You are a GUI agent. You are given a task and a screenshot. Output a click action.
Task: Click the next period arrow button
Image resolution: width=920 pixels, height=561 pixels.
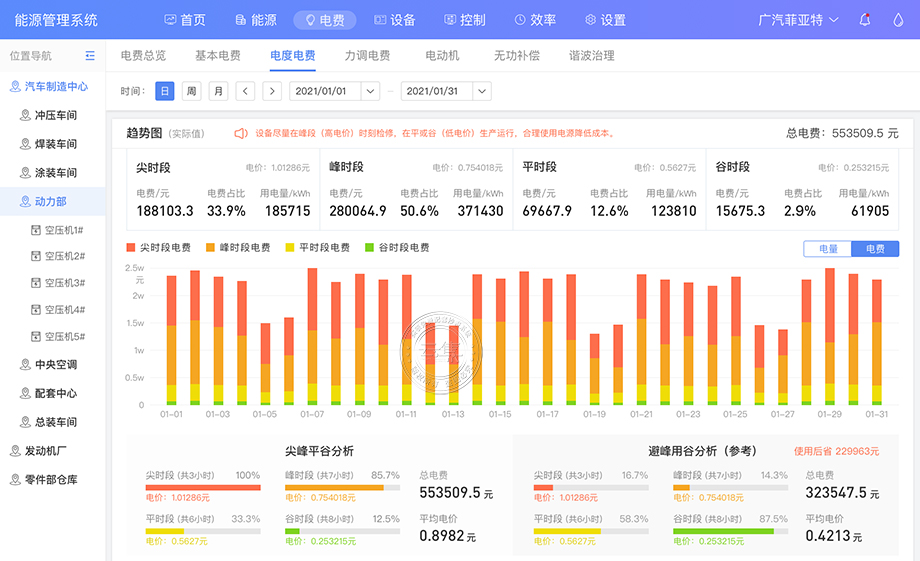point(272,91)
